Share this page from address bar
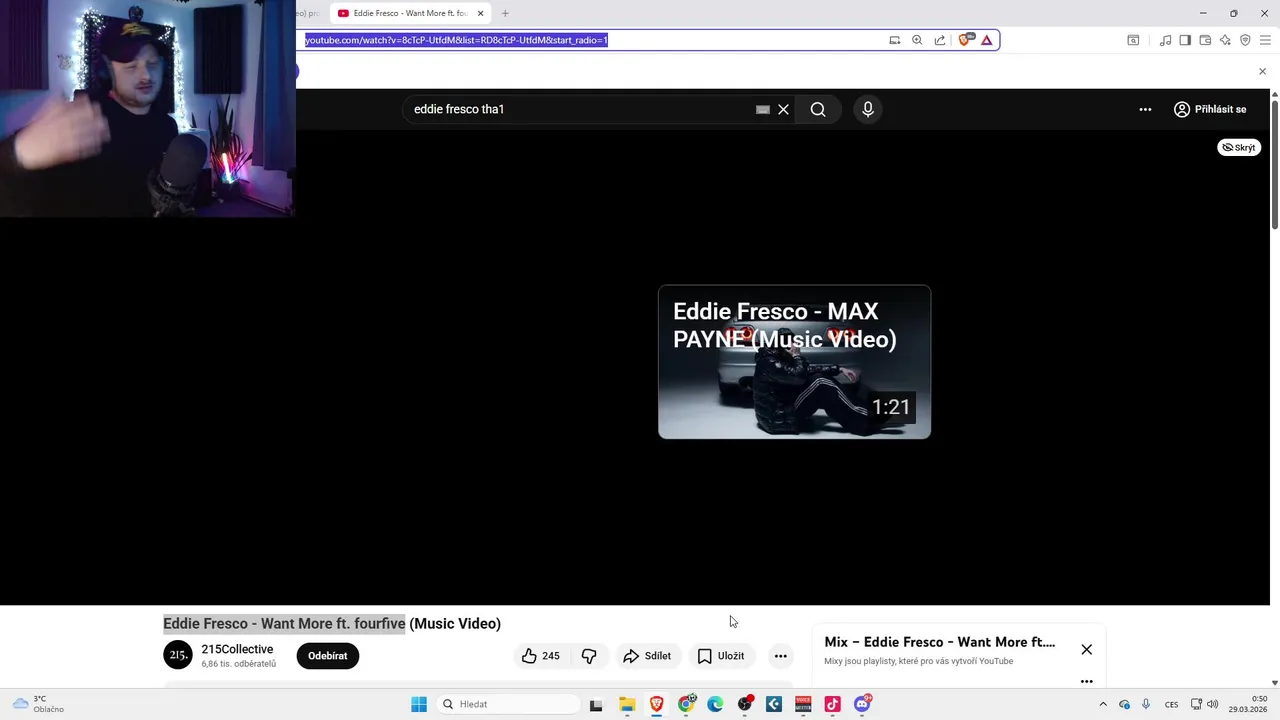This screenshot has height=720, width=1280. click(940, 40)
